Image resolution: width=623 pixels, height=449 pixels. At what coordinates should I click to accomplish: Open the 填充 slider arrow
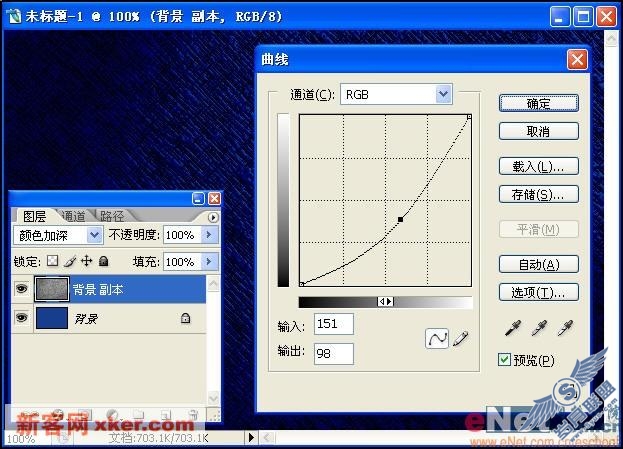point(209,261)
